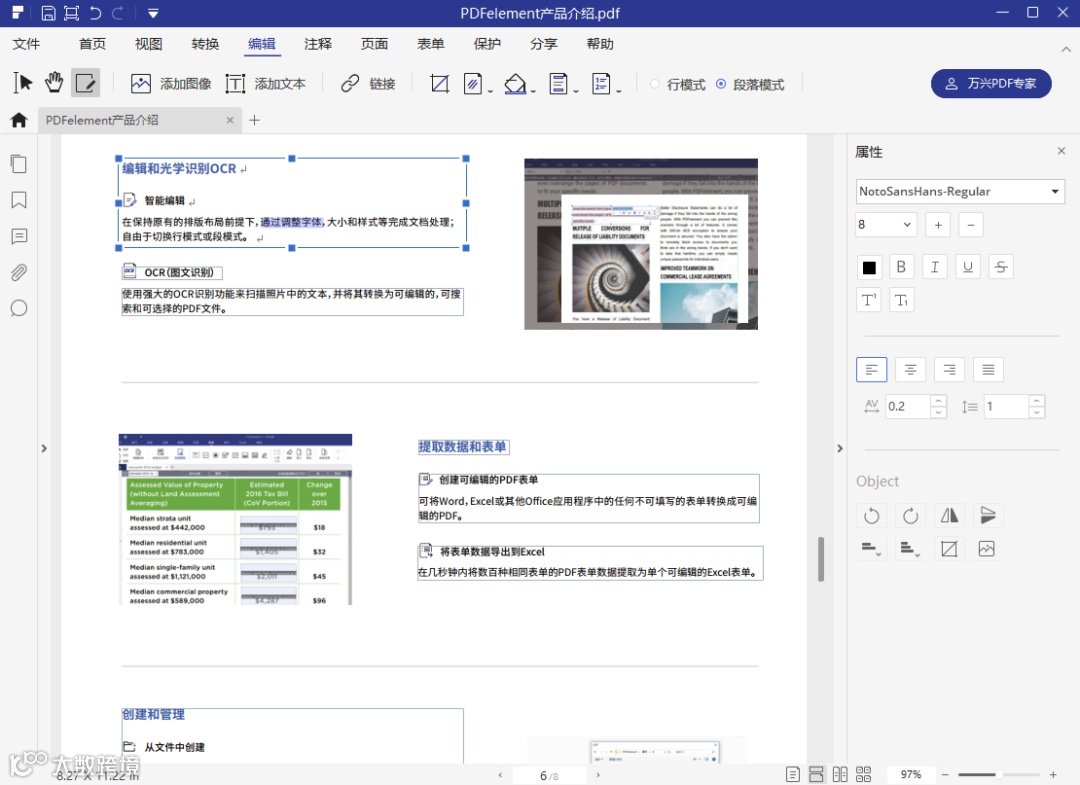This screenshot has width=1080, height=785.
Task: Center align text
Action: pyautogui.click(x=911, y=370)
